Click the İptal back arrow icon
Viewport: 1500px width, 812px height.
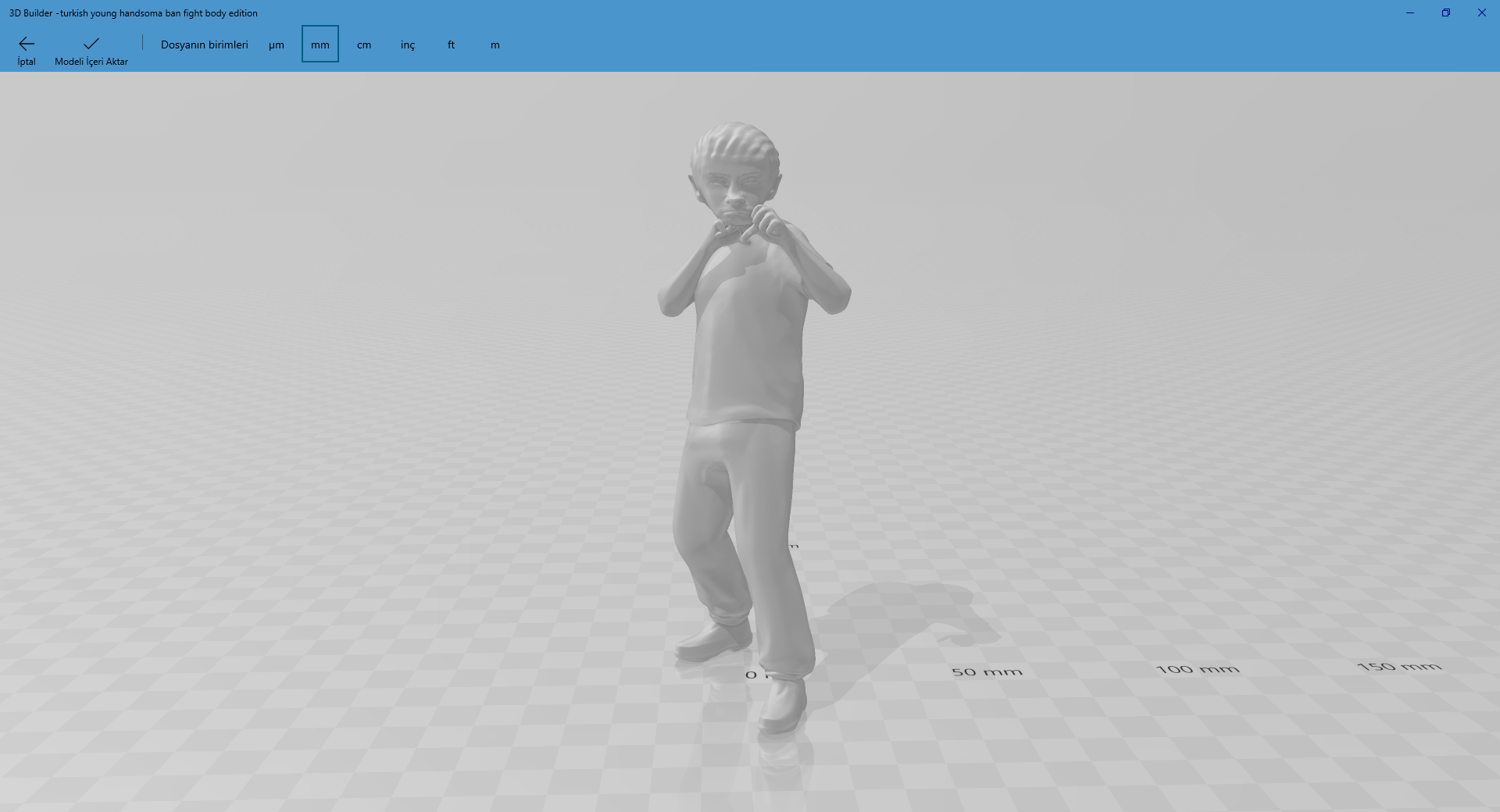click(27, 44)
